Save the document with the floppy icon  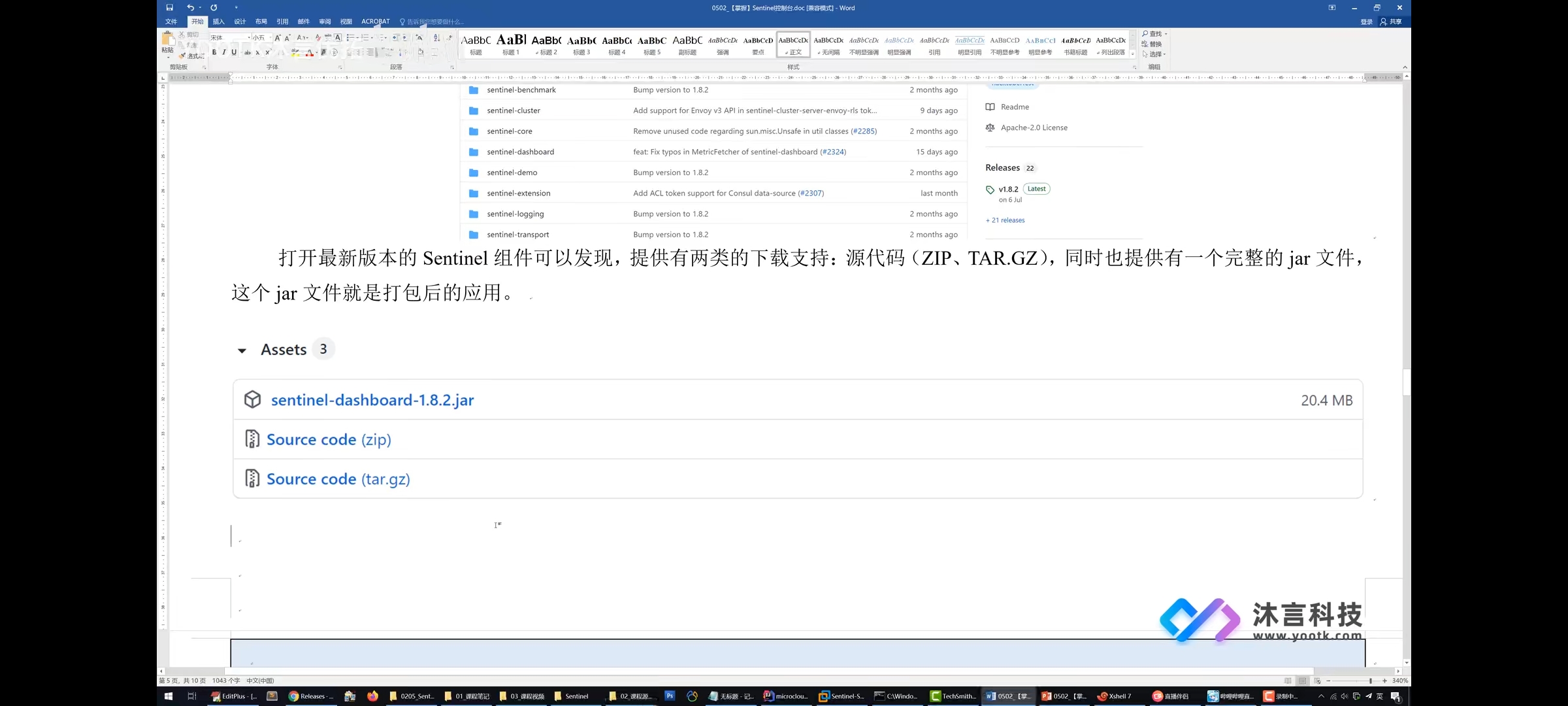pos(169,8)
